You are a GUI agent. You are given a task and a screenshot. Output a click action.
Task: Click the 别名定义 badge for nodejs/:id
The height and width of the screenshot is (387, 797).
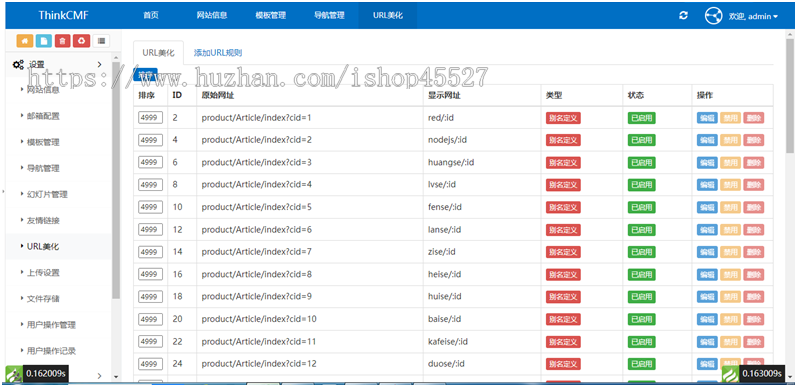(x=563, y=140)
